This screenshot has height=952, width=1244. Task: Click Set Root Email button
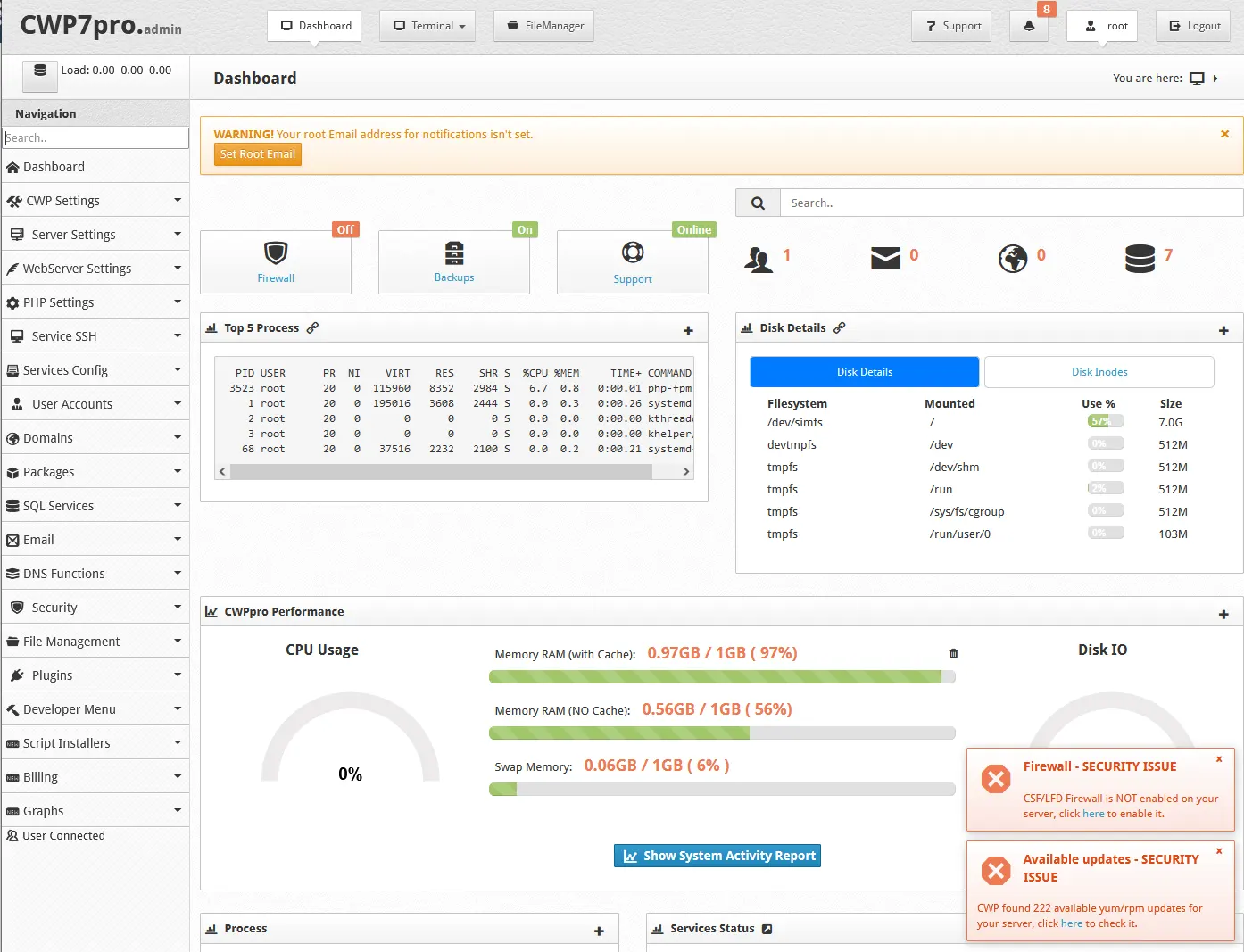[258, 154]
